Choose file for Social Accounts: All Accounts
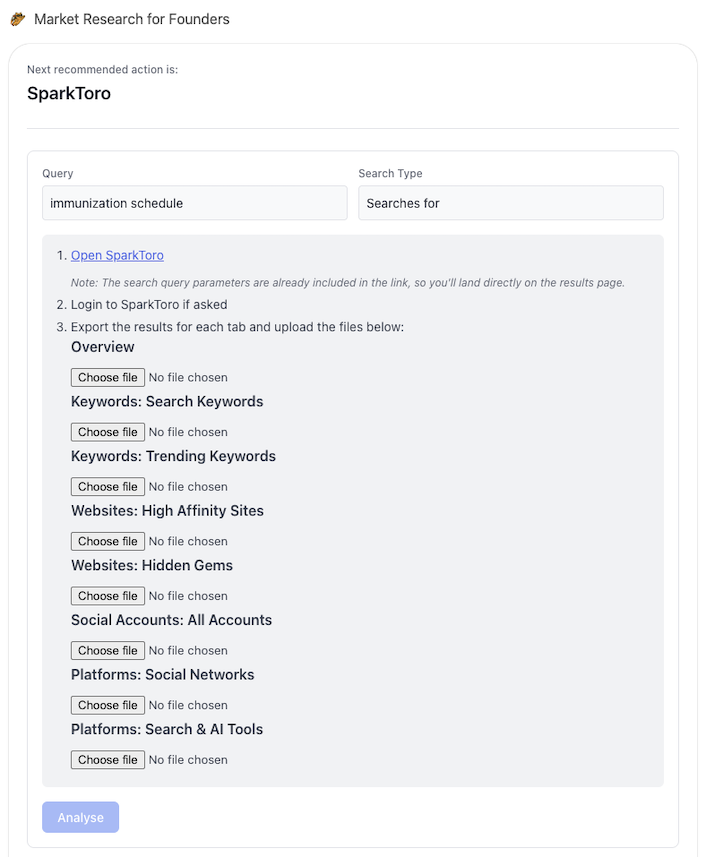706x857 pixels. [x=108, y=651]
